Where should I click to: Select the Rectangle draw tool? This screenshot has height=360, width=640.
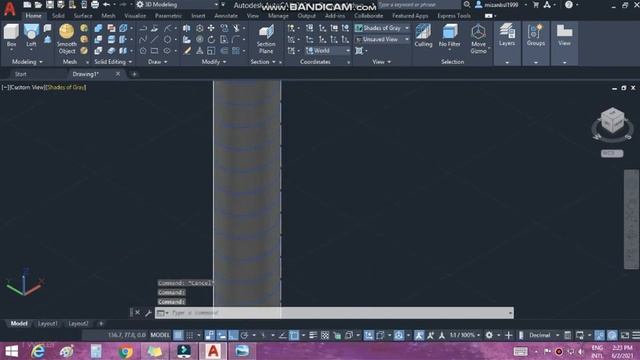click(x=154, y=51)
